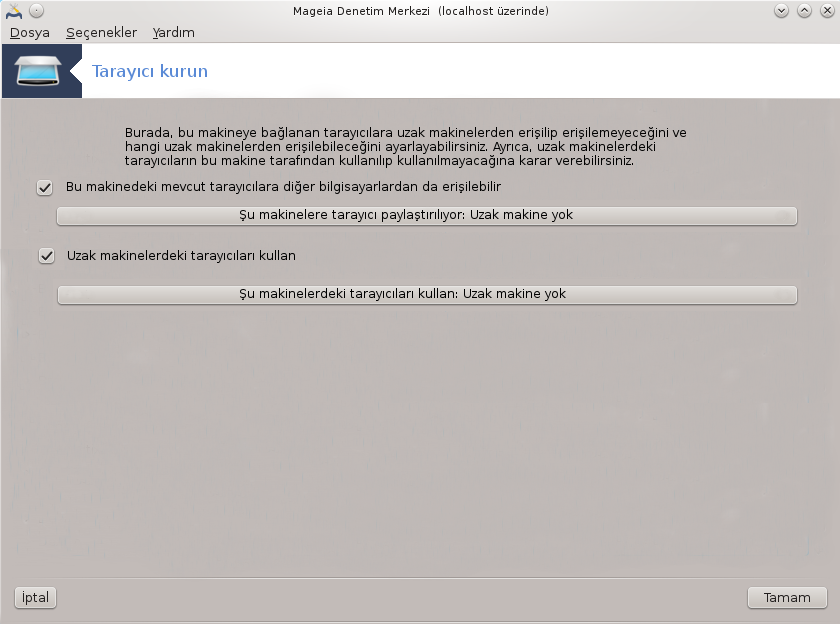The image size is (840, 624).
Task: Click the description paragraph starting 'Burada, bu makineye'
Action: pos(406,147)
